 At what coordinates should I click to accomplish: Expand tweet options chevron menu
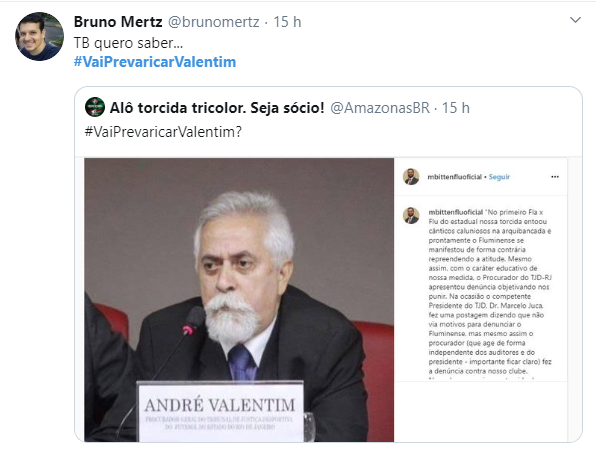(x=575, y=20)
